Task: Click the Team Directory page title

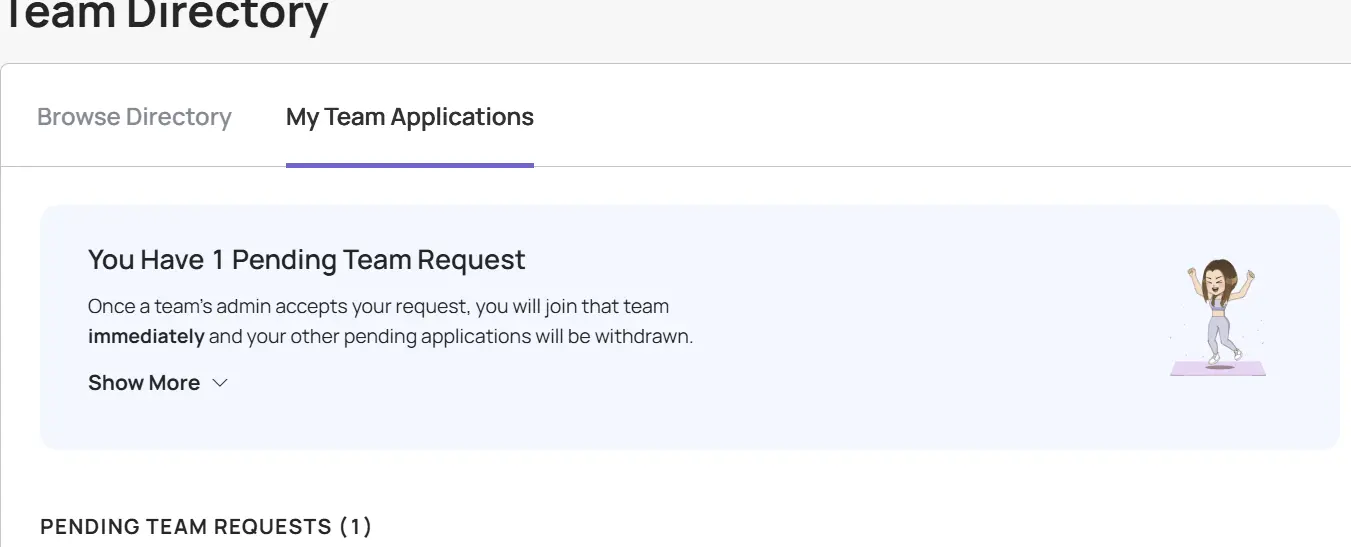Action: pyautogui.click(x=166, y=14)
